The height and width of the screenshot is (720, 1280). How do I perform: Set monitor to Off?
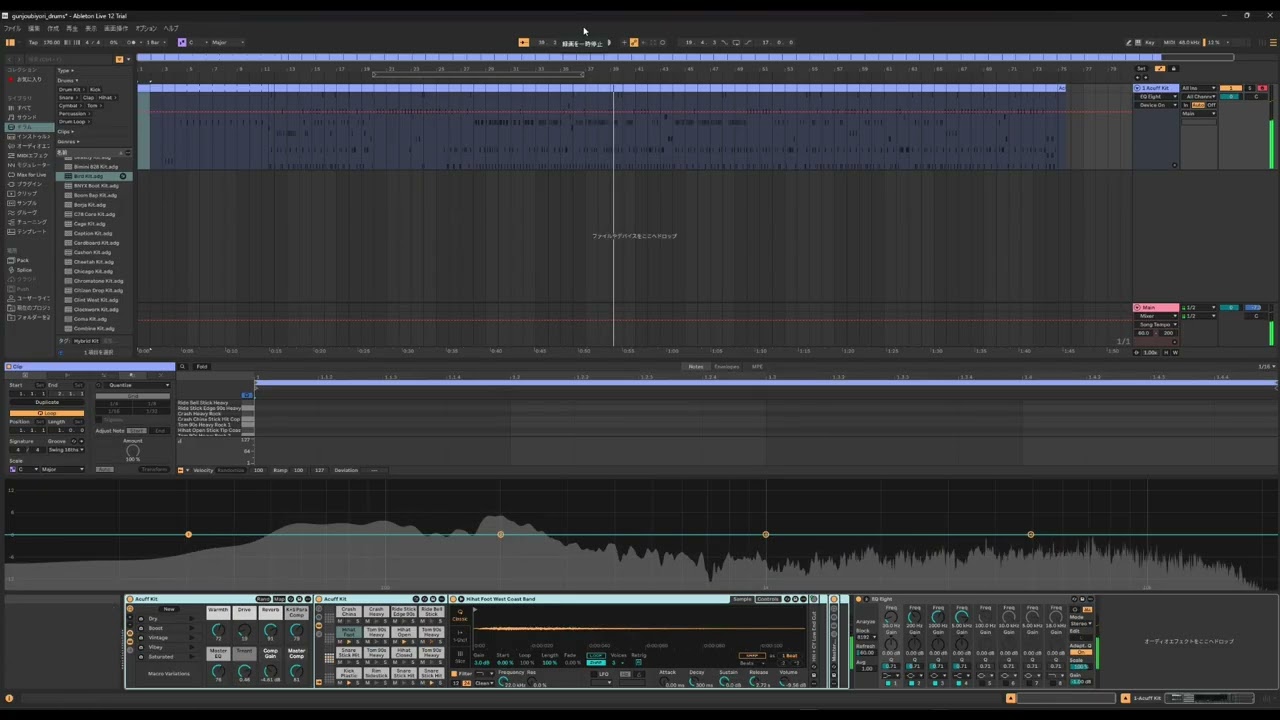click(x=1212, y=105)
